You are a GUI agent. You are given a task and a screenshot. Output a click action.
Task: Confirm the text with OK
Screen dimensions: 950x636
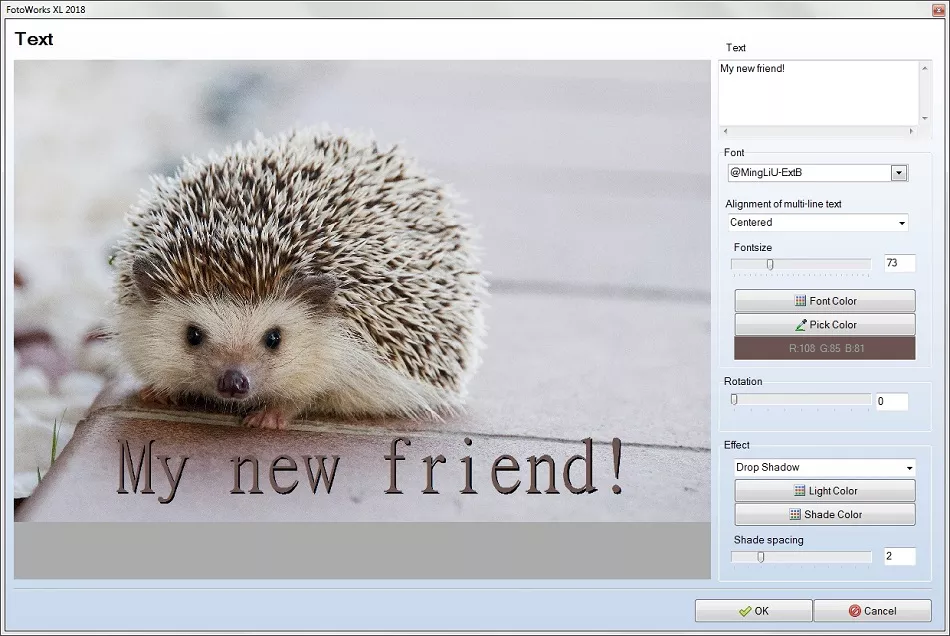click(753, 611)
